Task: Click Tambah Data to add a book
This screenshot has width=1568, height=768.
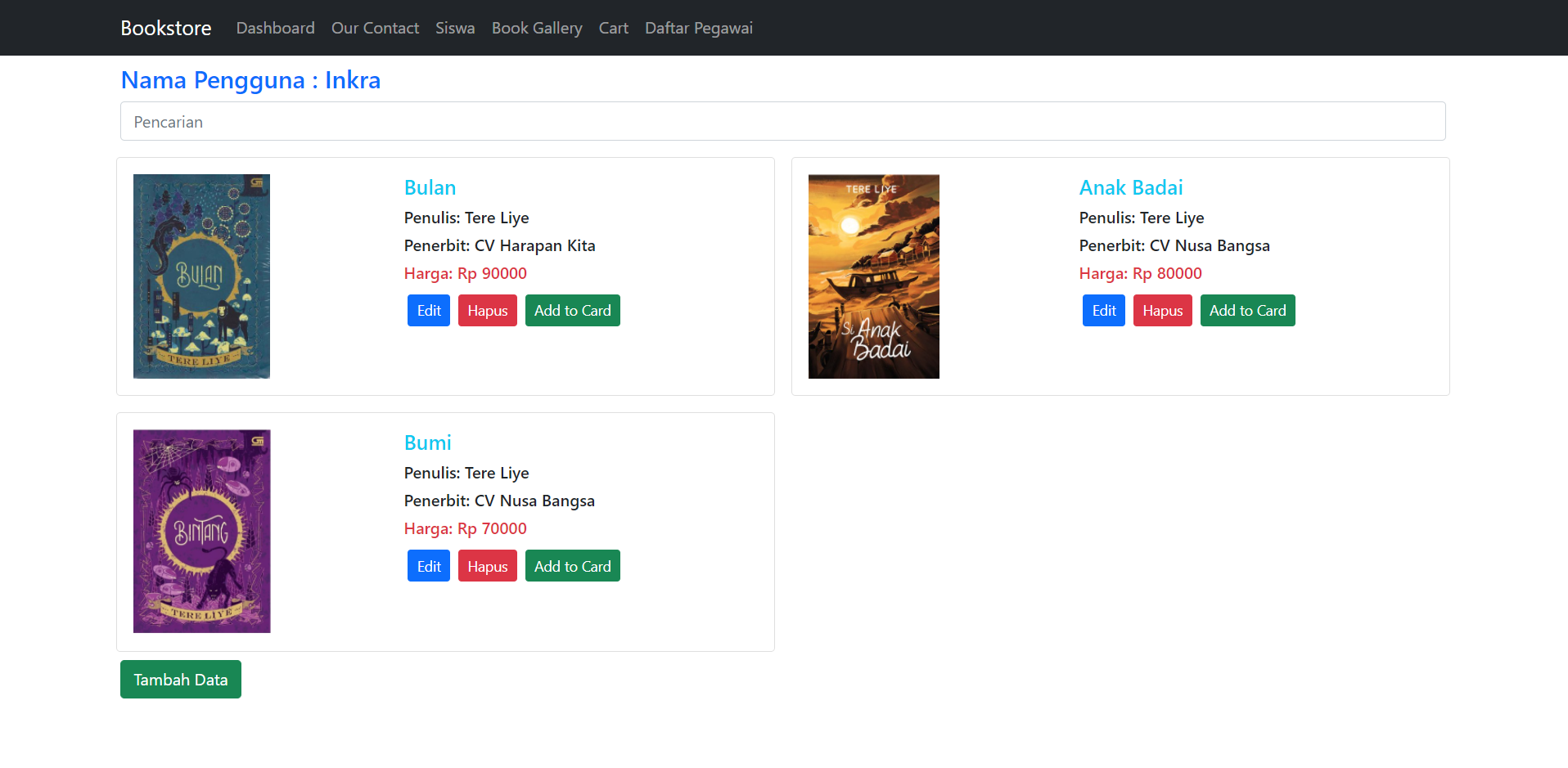Action: 180,679
